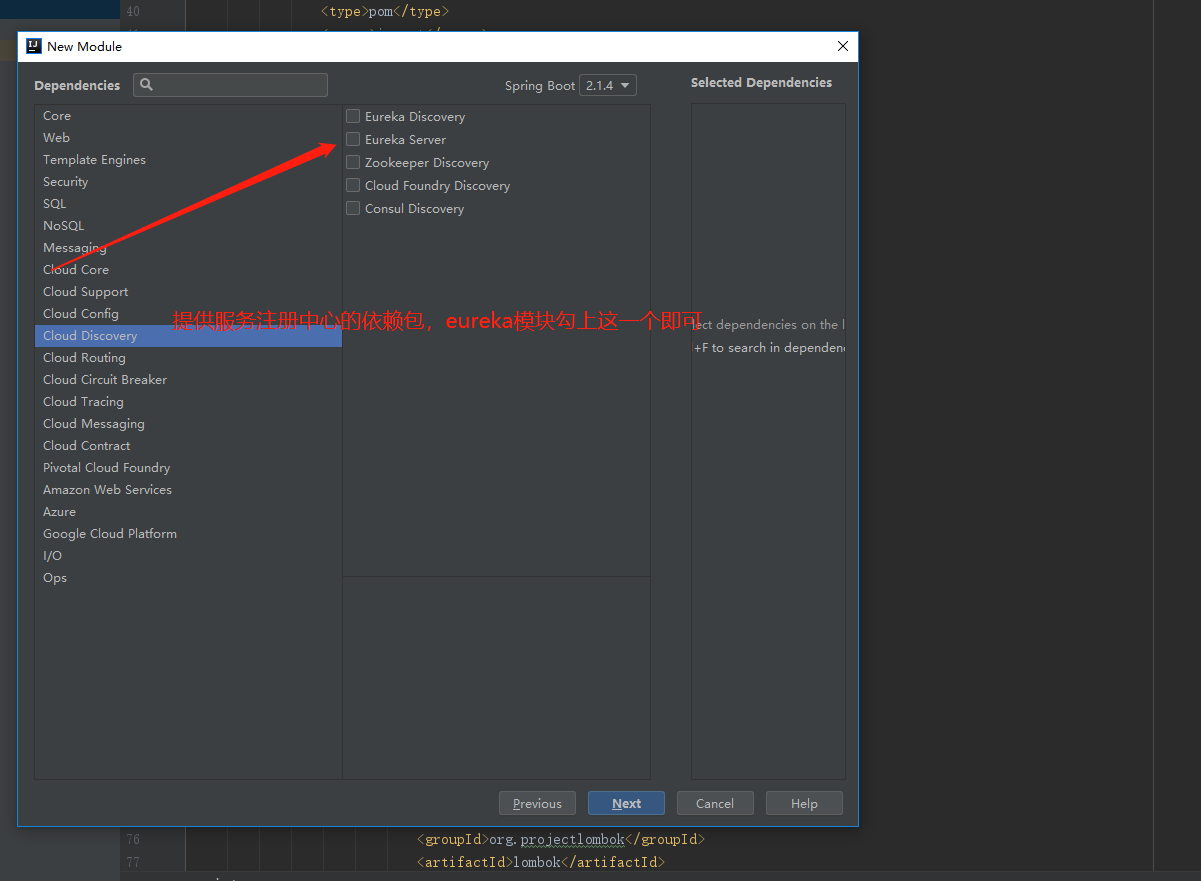Click the Selected Dependencies heading

[x=761, y=83]
